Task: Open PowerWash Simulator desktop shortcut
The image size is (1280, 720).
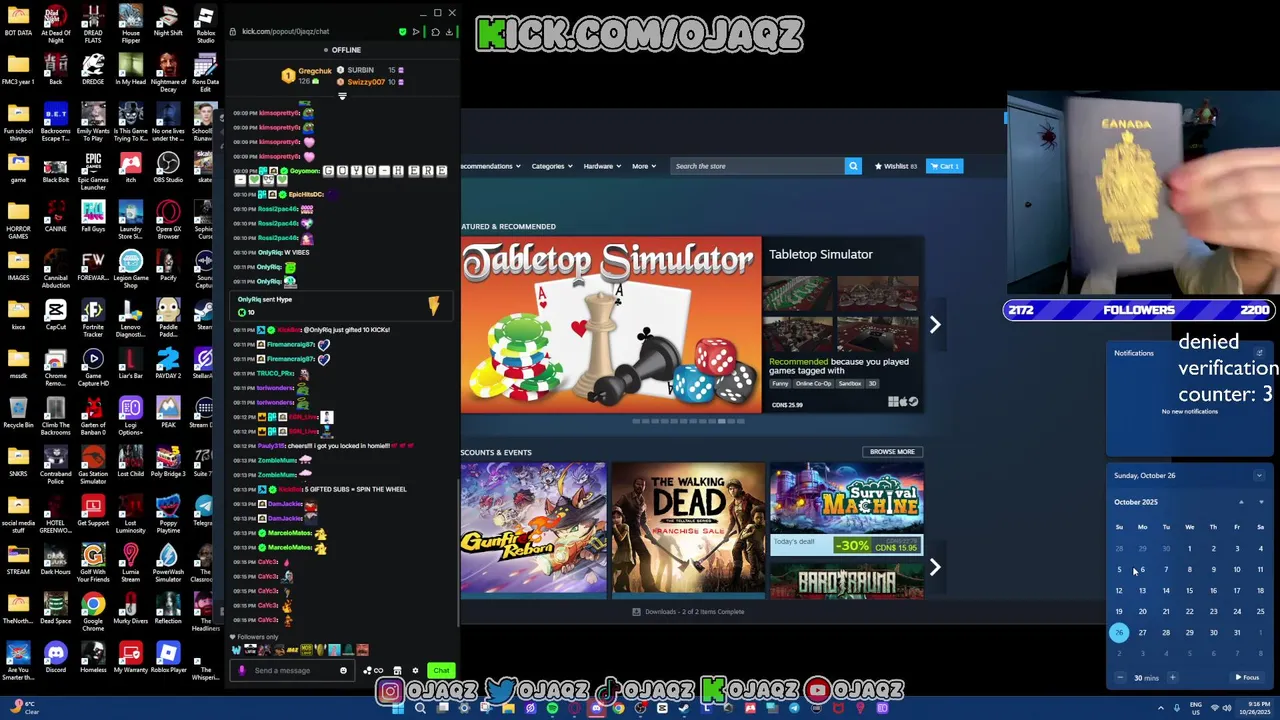Action: 168,563
